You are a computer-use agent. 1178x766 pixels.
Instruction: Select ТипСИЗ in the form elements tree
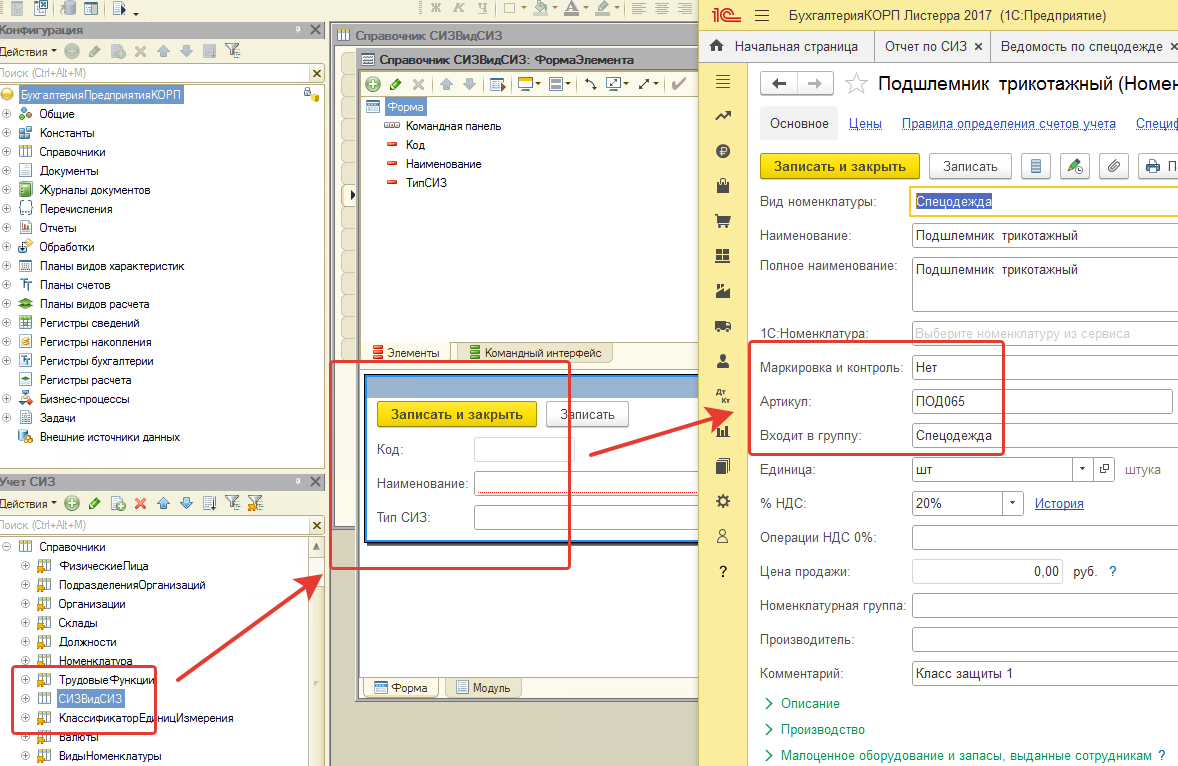pos(426,182)
